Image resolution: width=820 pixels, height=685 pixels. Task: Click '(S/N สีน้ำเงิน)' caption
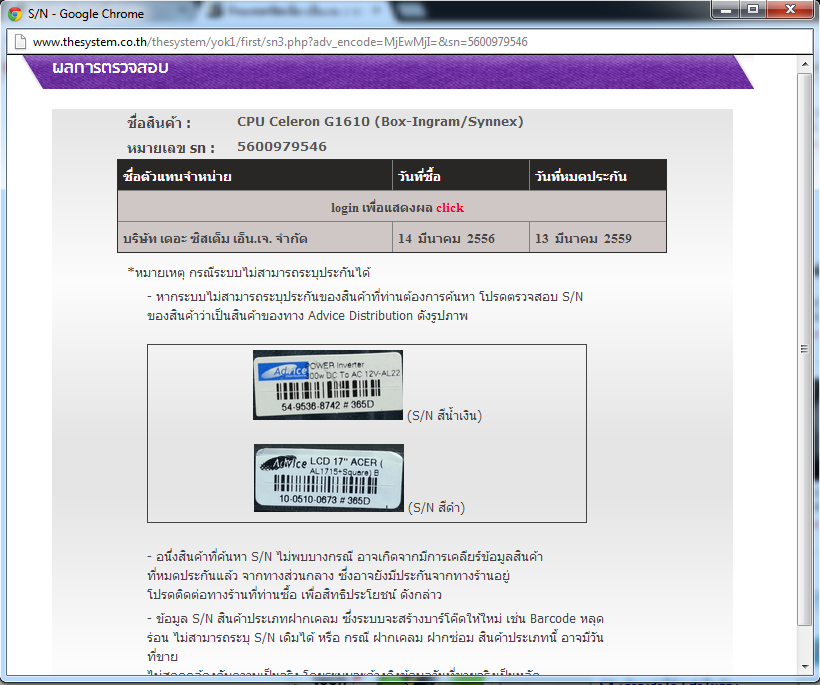pyautogui.click(x=445, y=415)
